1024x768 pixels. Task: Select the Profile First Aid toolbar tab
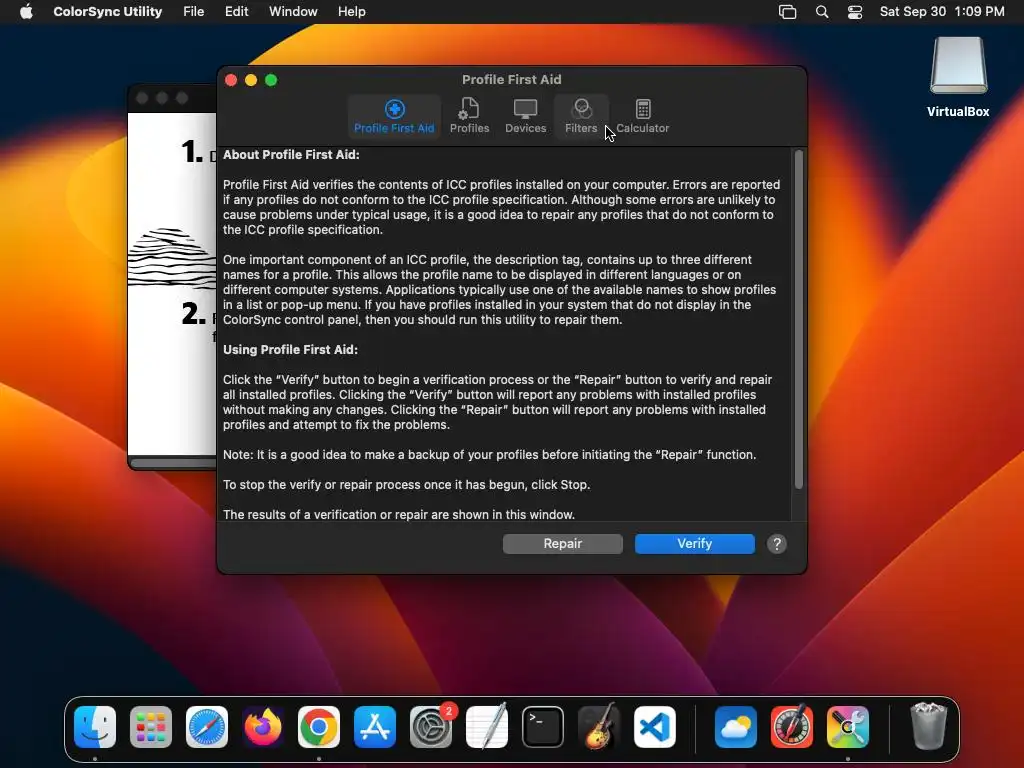(x=394, y=116)
